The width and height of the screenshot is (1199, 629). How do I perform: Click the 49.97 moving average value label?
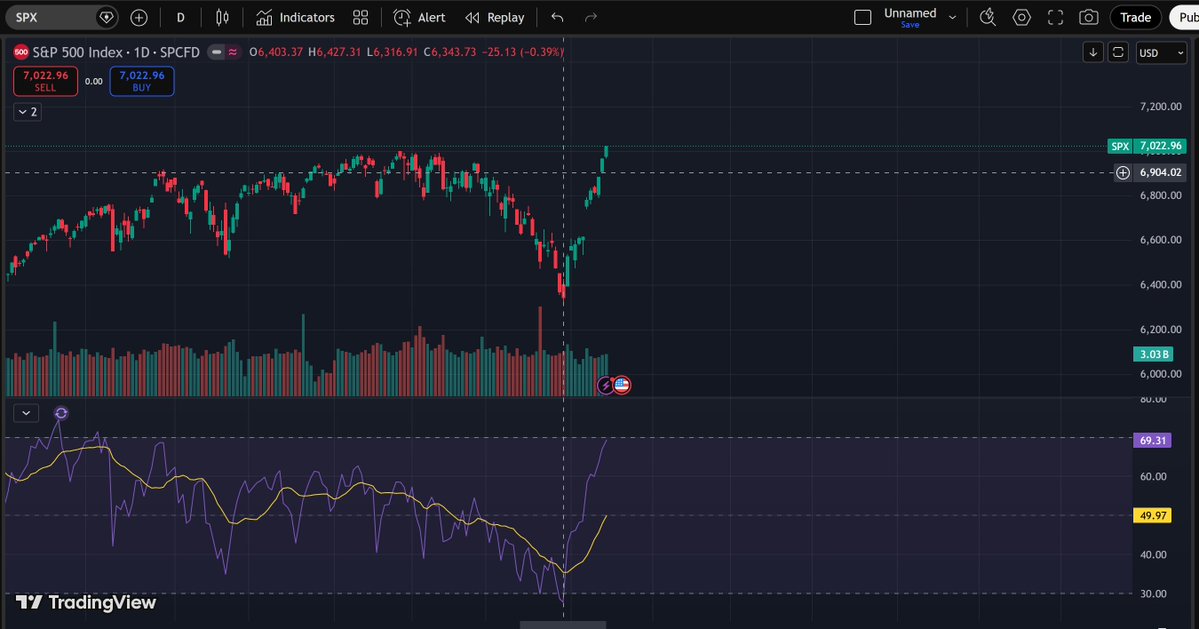point(1152,515)
